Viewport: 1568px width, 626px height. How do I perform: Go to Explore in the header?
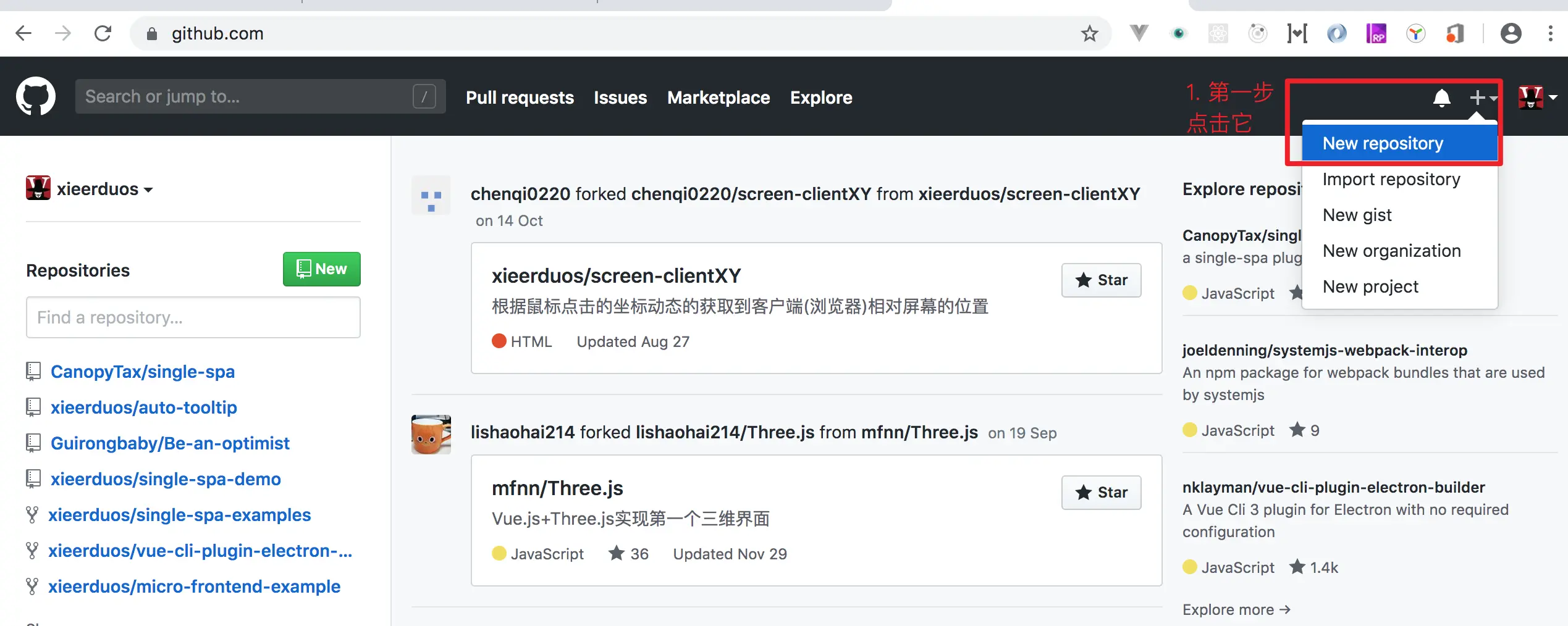(x=821, y=98)
